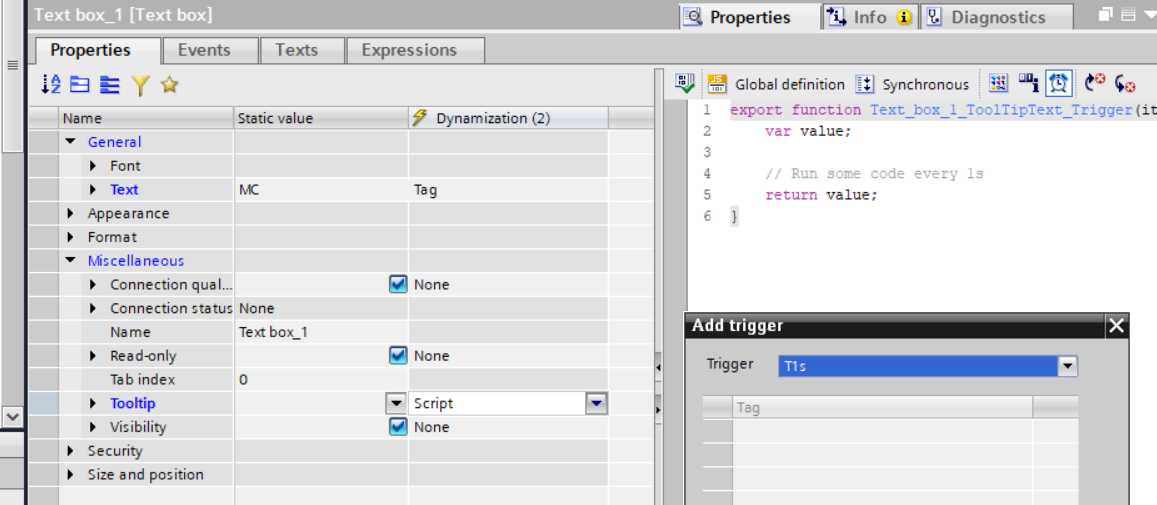Click the JS Global definition icon
The image size is (1157, 505).
(717, 83)
